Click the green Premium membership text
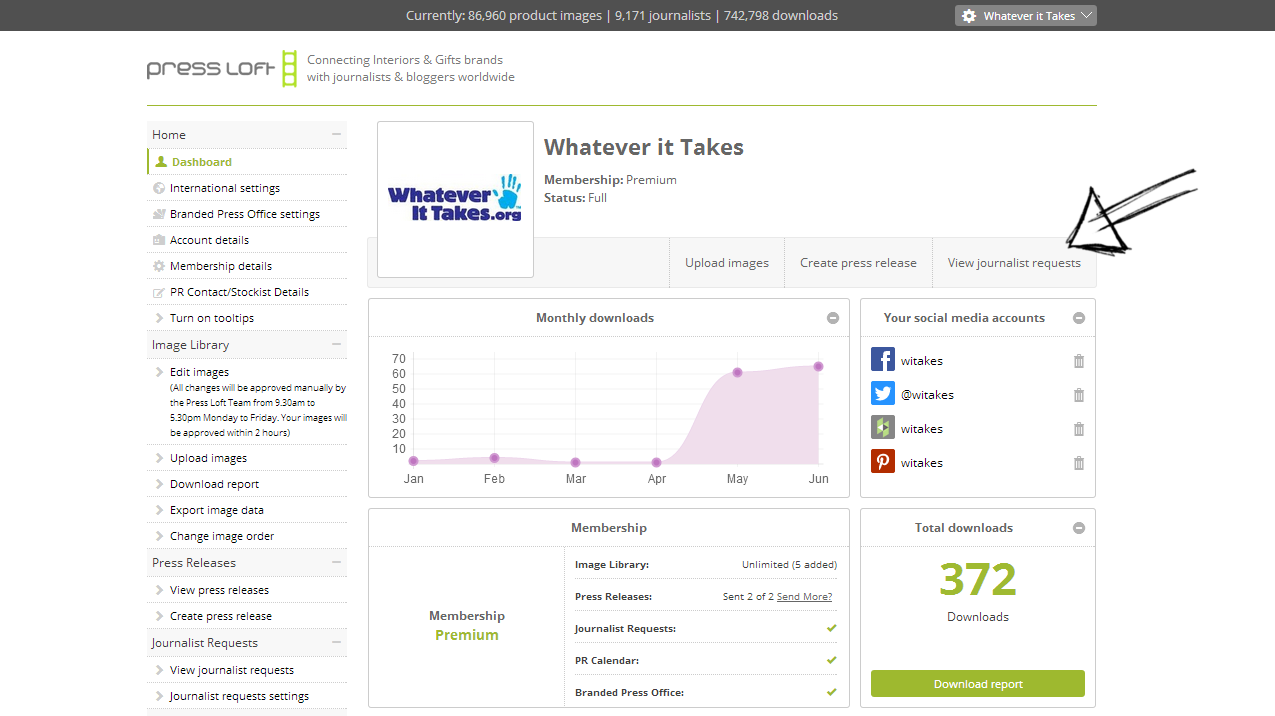This screenshot has height=716, width=1275. [466, 635]
